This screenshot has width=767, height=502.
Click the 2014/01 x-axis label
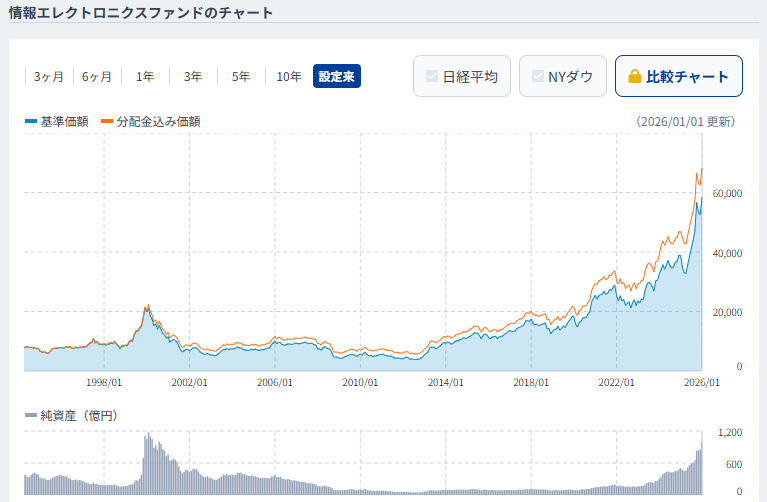click(x=445, y=382)
